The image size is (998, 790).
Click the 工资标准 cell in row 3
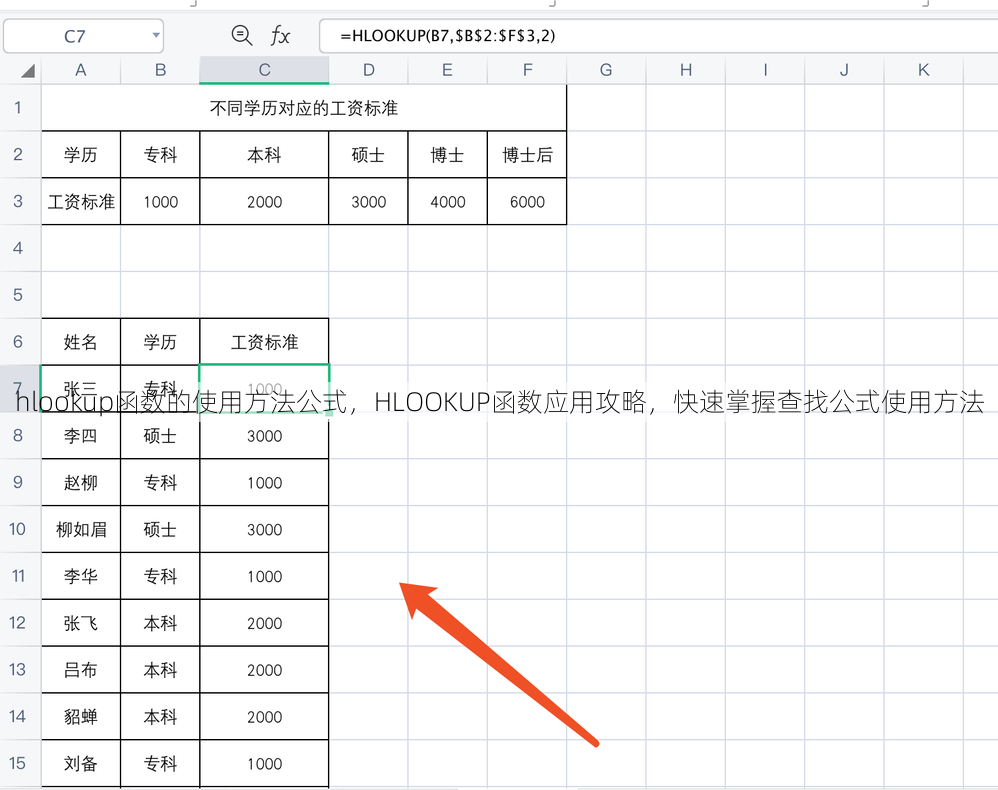tap(81, 201)
